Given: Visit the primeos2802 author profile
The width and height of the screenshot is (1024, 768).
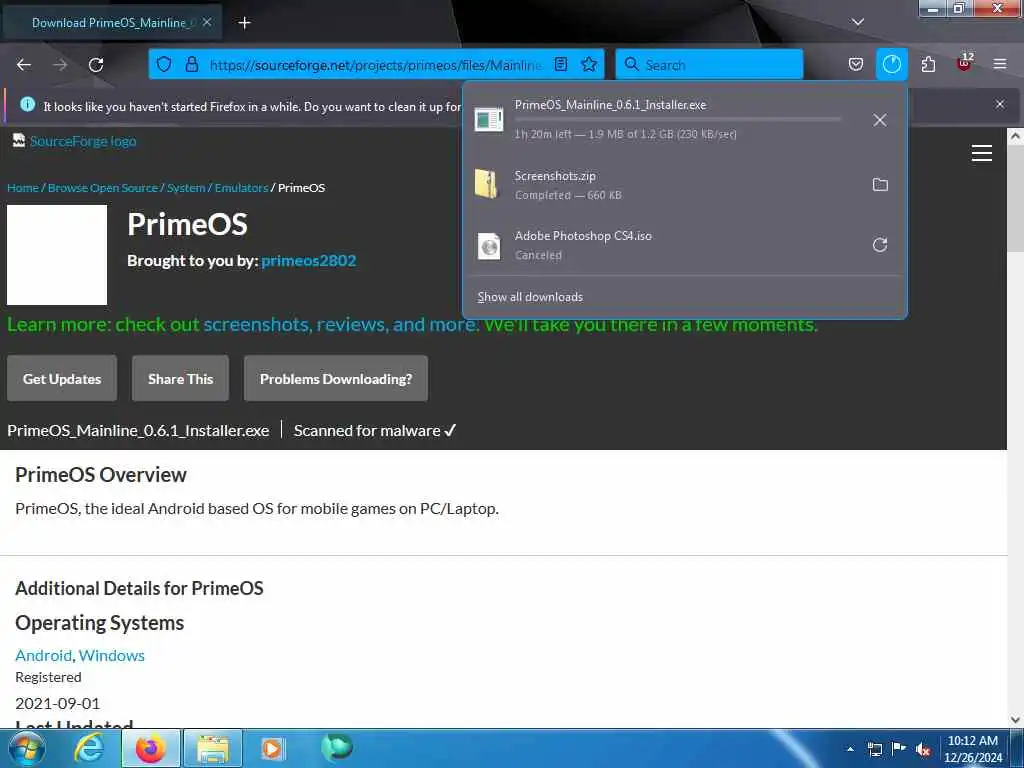Looking at the screenshot, I should coord(309,261).
